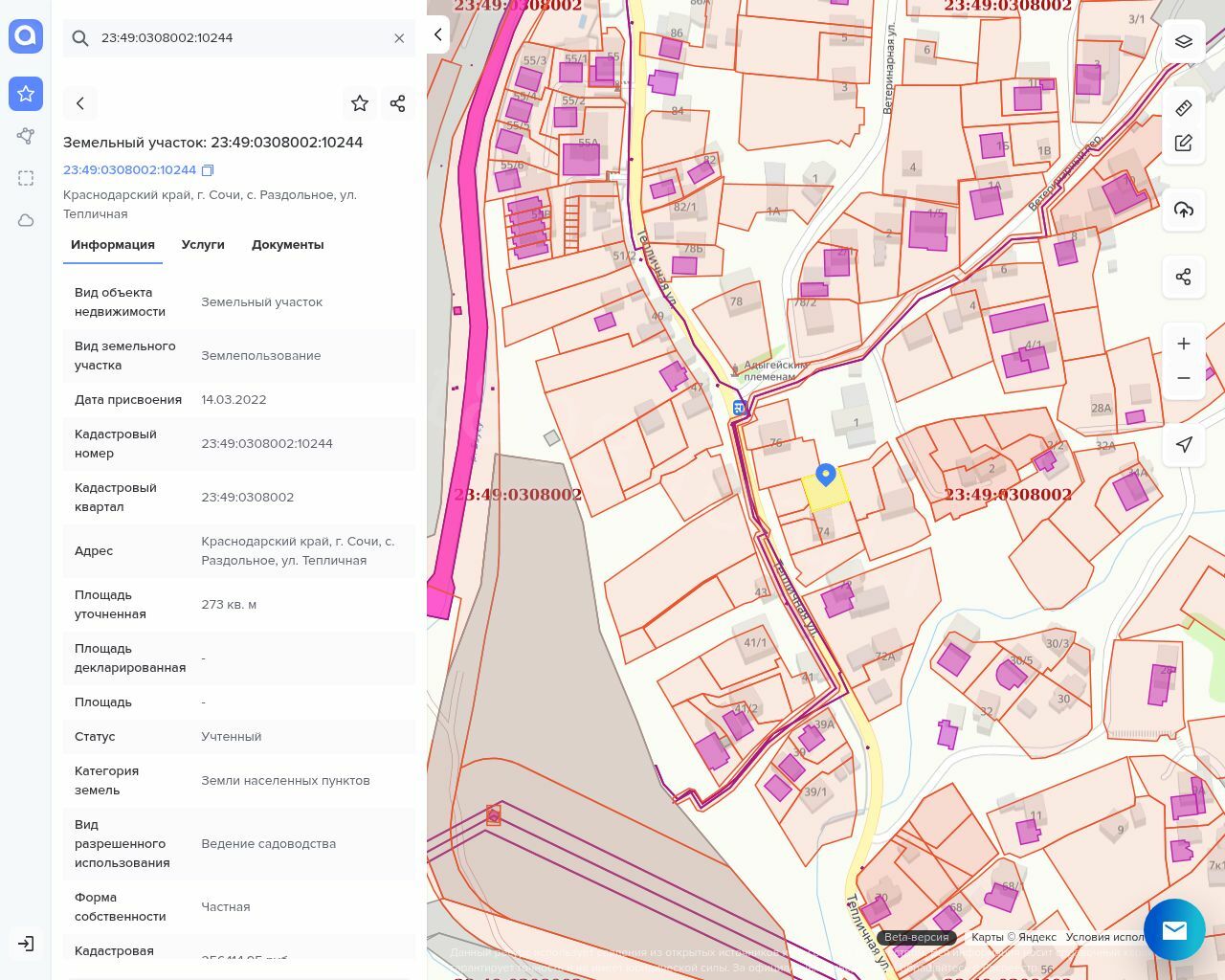Center map on my location
Screen dimensions: 1225x980
(1184, 445)
